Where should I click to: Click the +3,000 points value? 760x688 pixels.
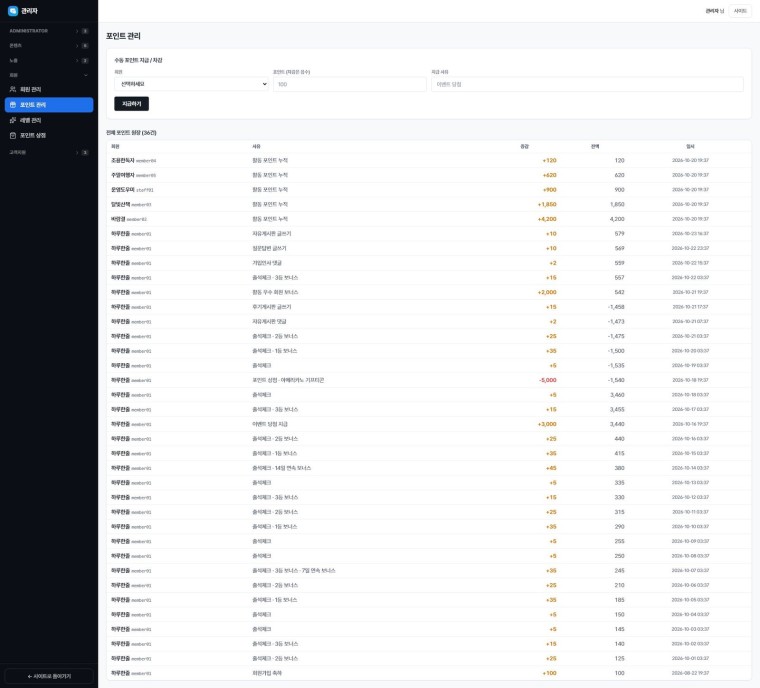point(547,424)
